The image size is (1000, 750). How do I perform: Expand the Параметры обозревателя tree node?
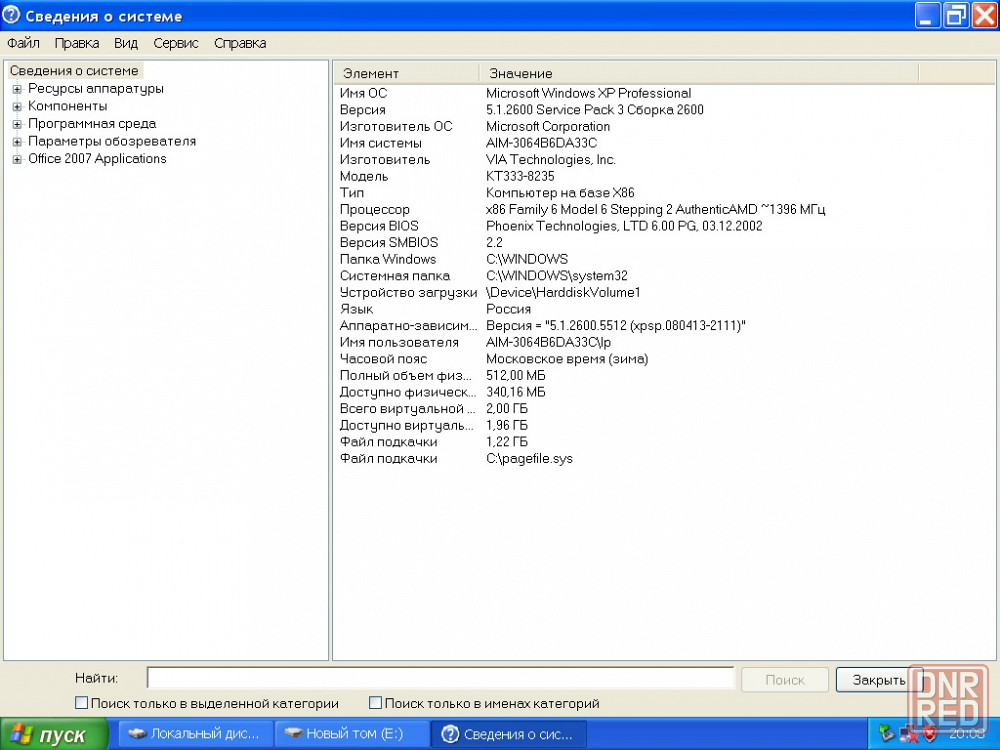pos(17,142)
